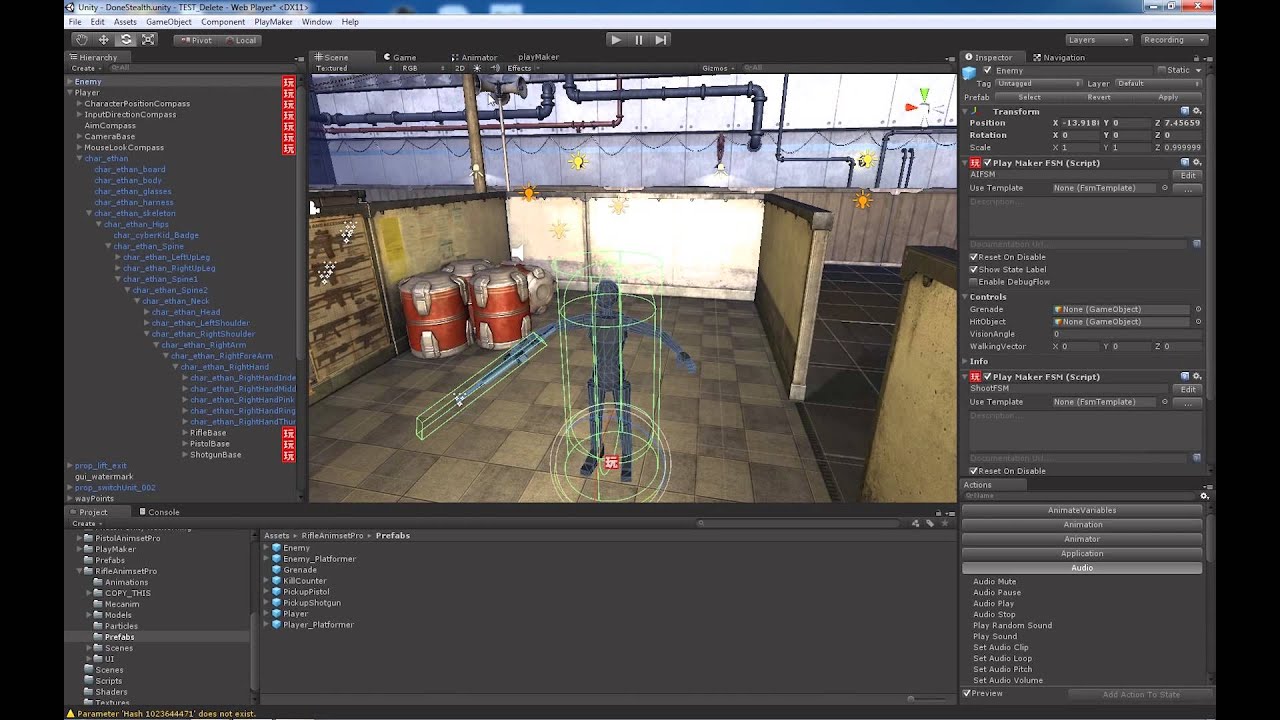Open the Tag dropdown showing Untagged

pos(1039,84)
